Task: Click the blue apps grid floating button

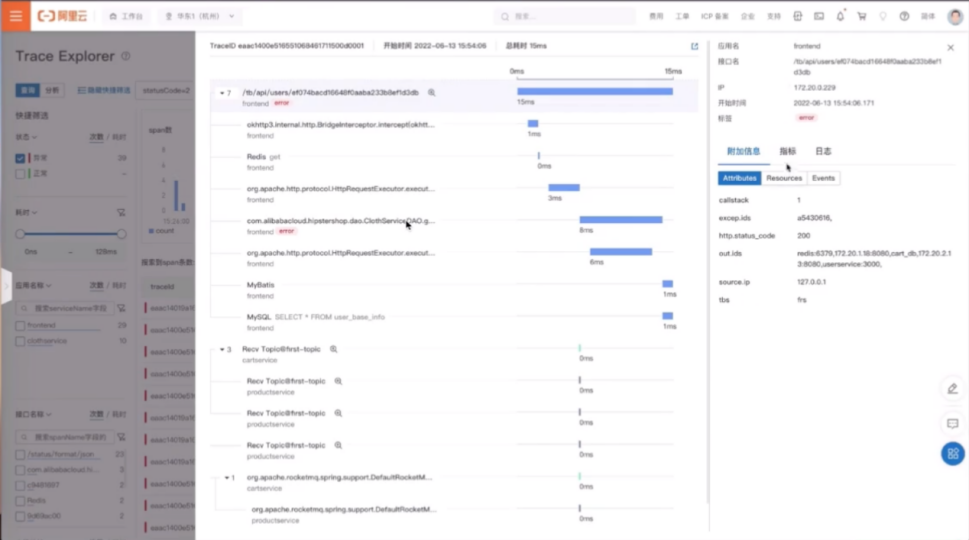Action: (x=951, y=453)
